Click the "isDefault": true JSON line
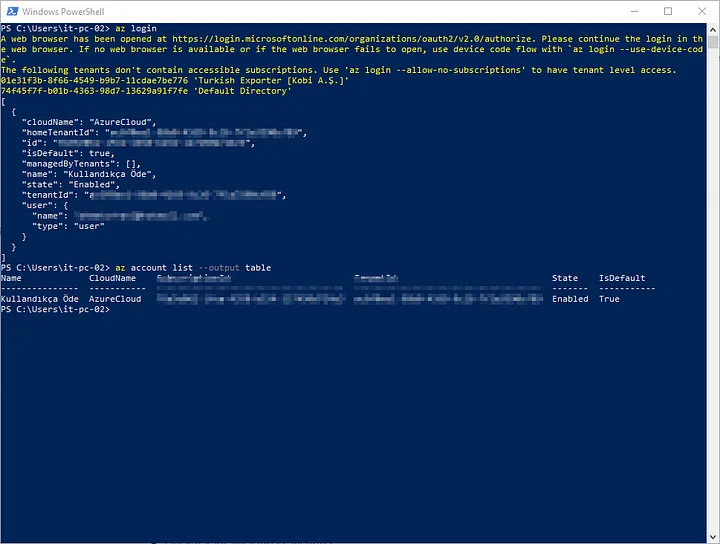The image size is (720, 544). (64, 152)
